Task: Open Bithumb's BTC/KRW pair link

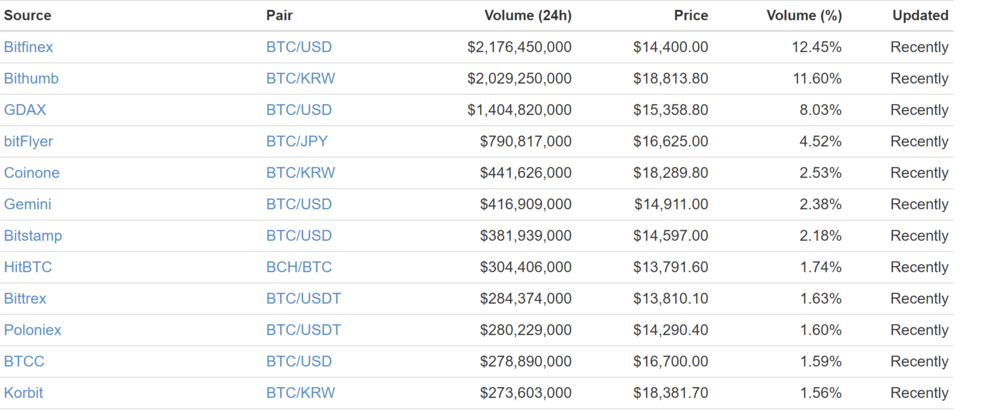Action: coord(300,78)
